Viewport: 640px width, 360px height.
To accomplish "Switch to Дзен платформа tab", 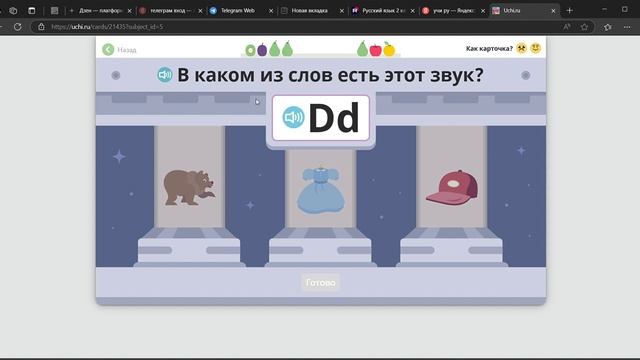I will (100, 11).
